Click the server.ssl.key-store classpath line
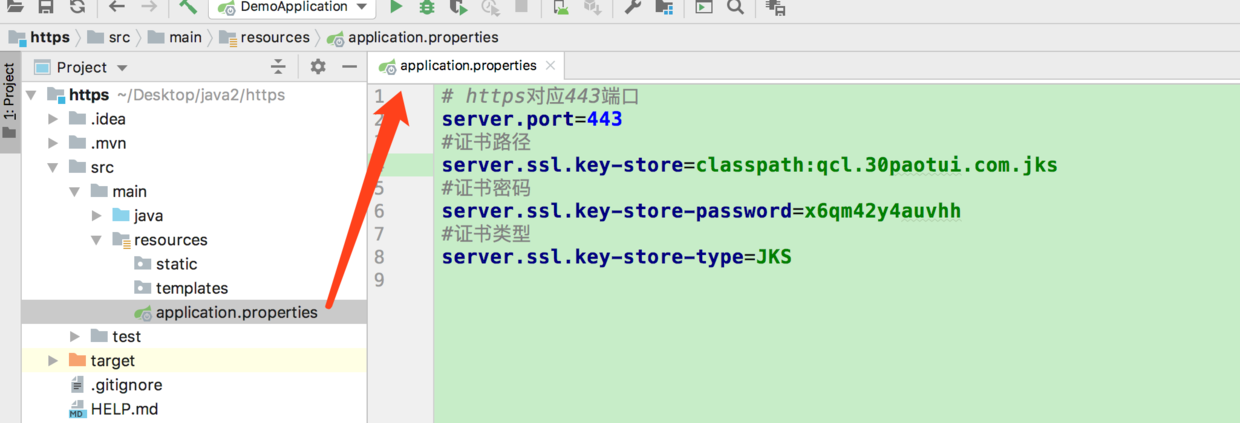 (x=750, y=165)
